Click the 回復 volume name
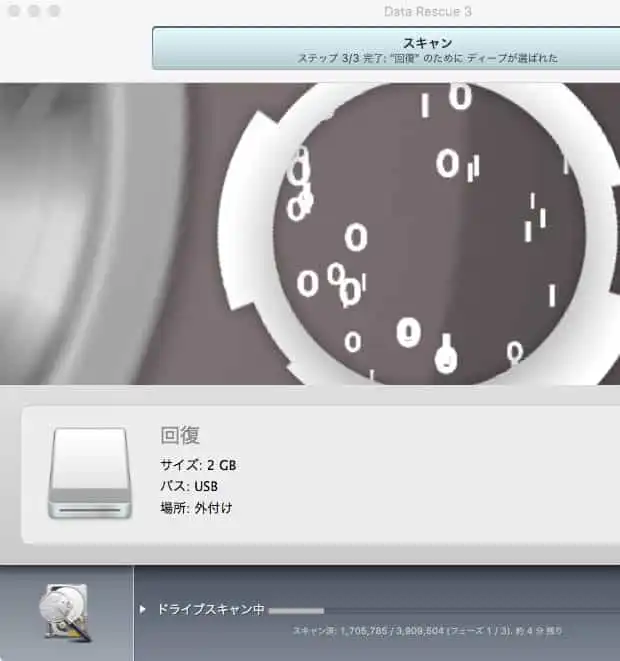The width and height of the screenshot is (620, 661). [180, 435]
